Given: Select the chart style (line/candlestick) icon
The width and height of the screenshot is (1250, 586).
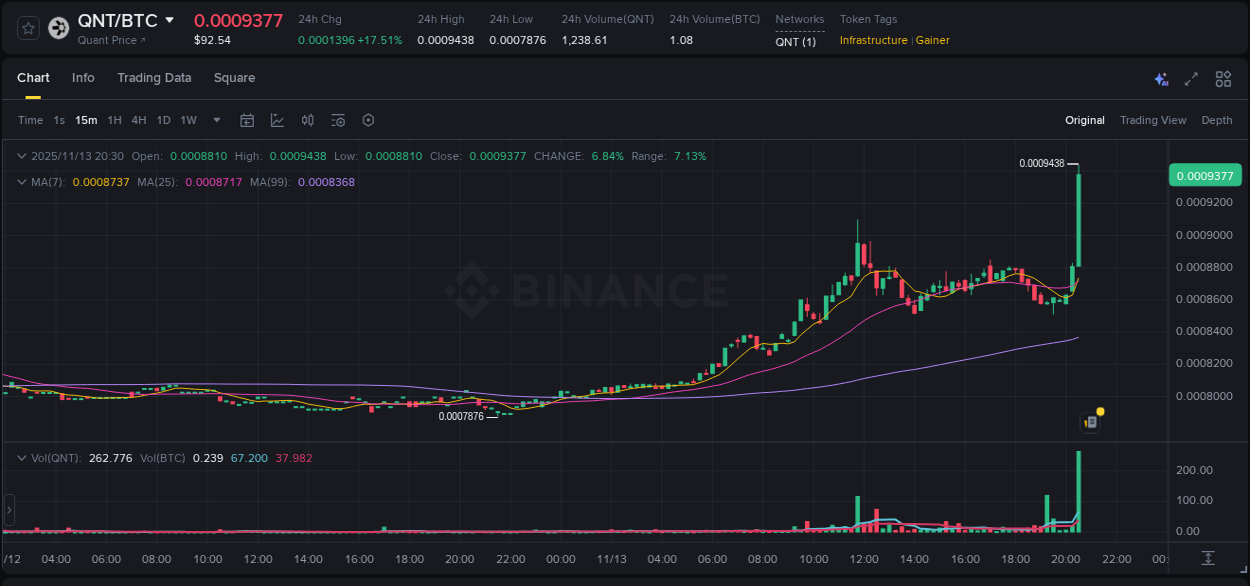Looking at the screenshot, I should point(277,120).
